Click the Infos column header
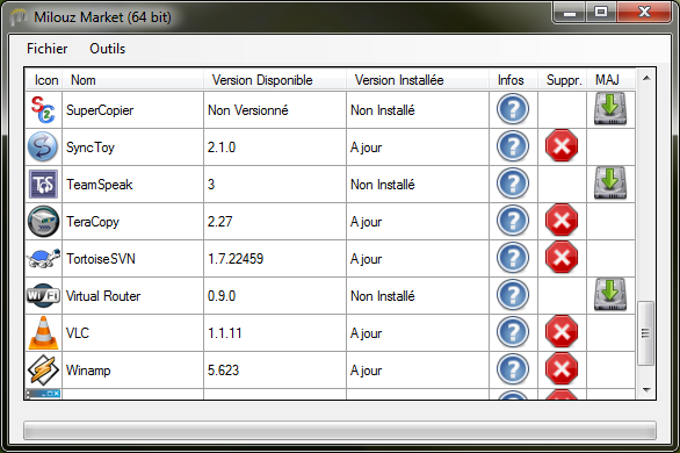 513,80
